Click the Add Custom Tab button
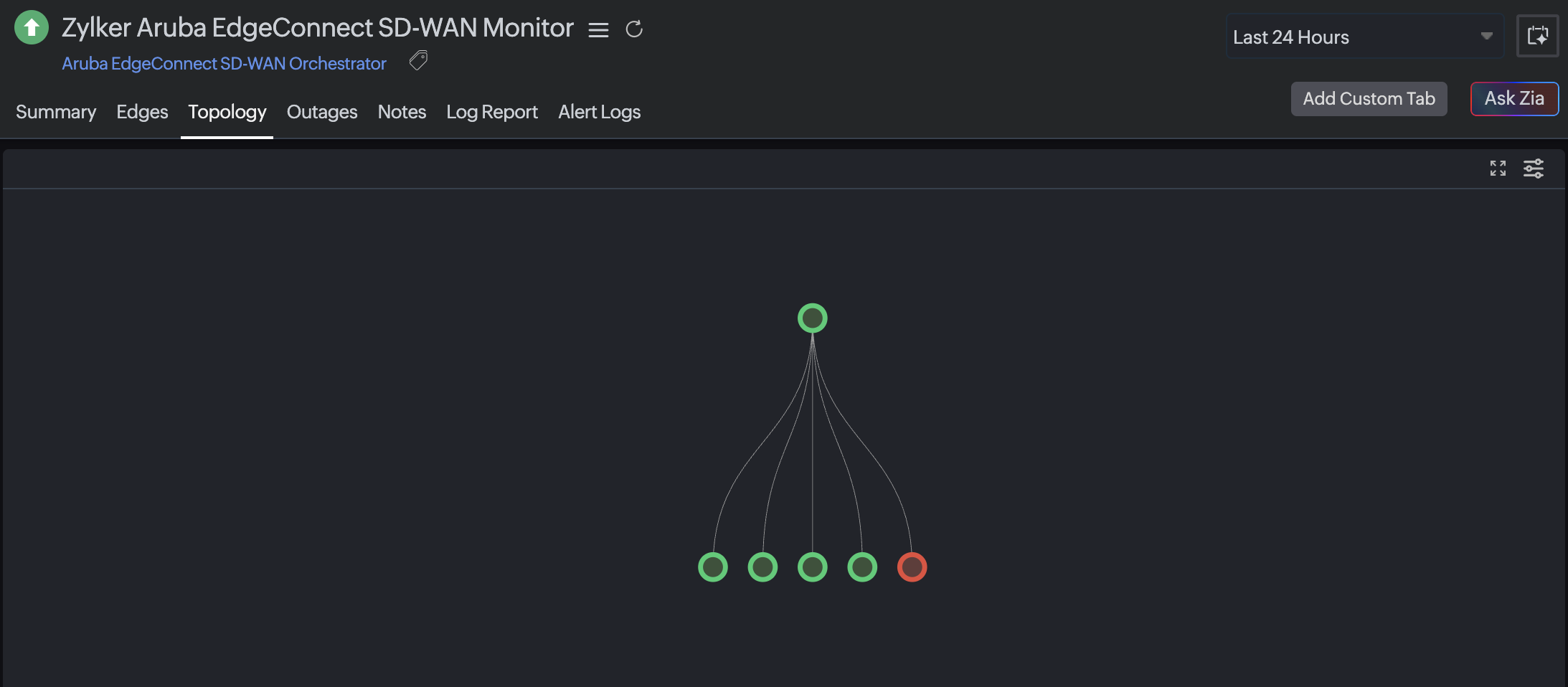Screen dimensions: 1568x687 coord(1369,99)
